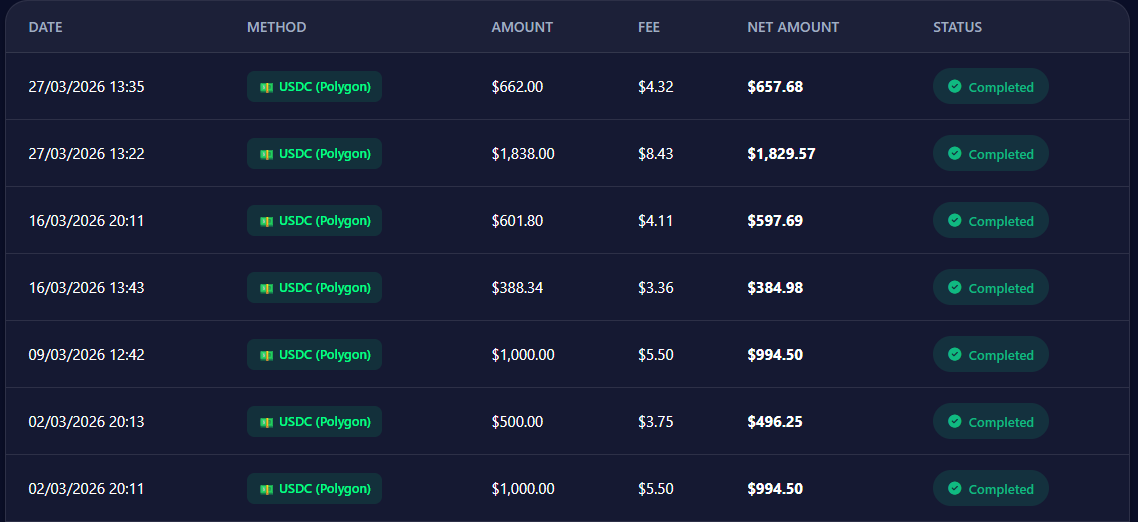This screenshot has height=522, width=1138.
Task: Click the checkmark icon in the $601.80 row
Action: click(955, 221)
